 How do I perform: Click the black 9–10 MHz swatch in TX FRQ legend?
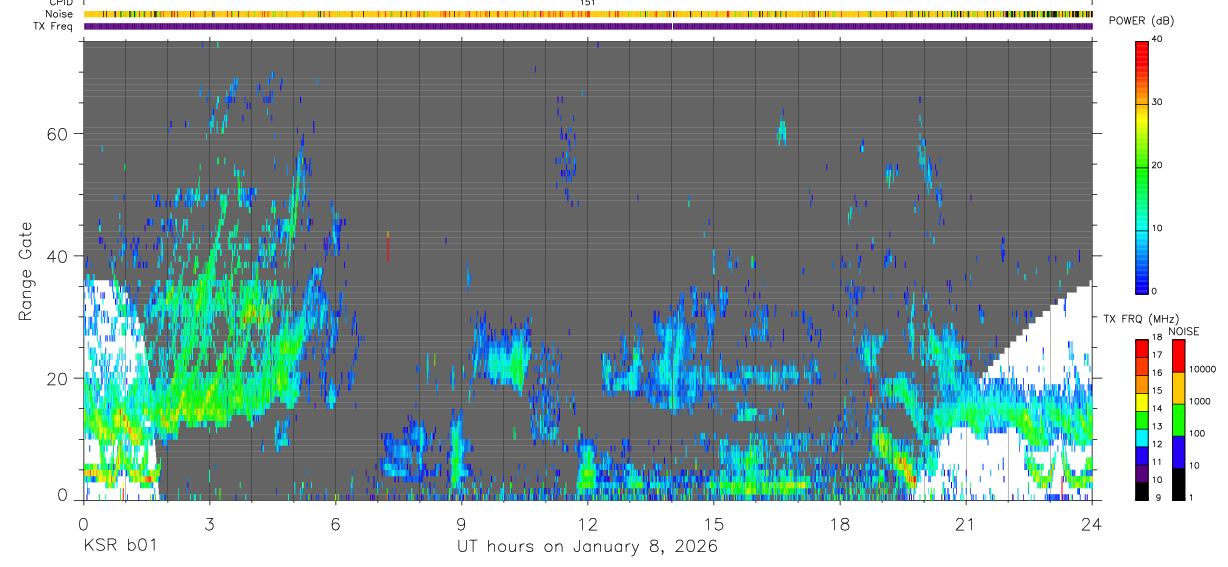click(1141, 491)
